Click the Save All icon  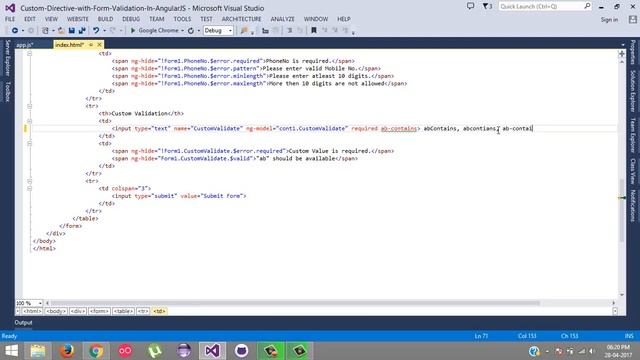(x=82, y=31)
